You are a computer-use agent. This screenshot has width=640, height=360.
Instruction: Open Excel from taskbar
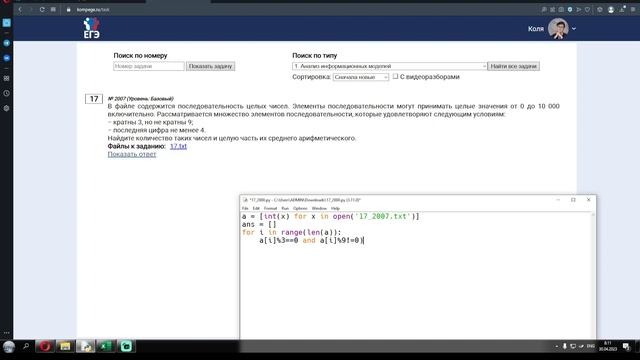tap(105, 347)
